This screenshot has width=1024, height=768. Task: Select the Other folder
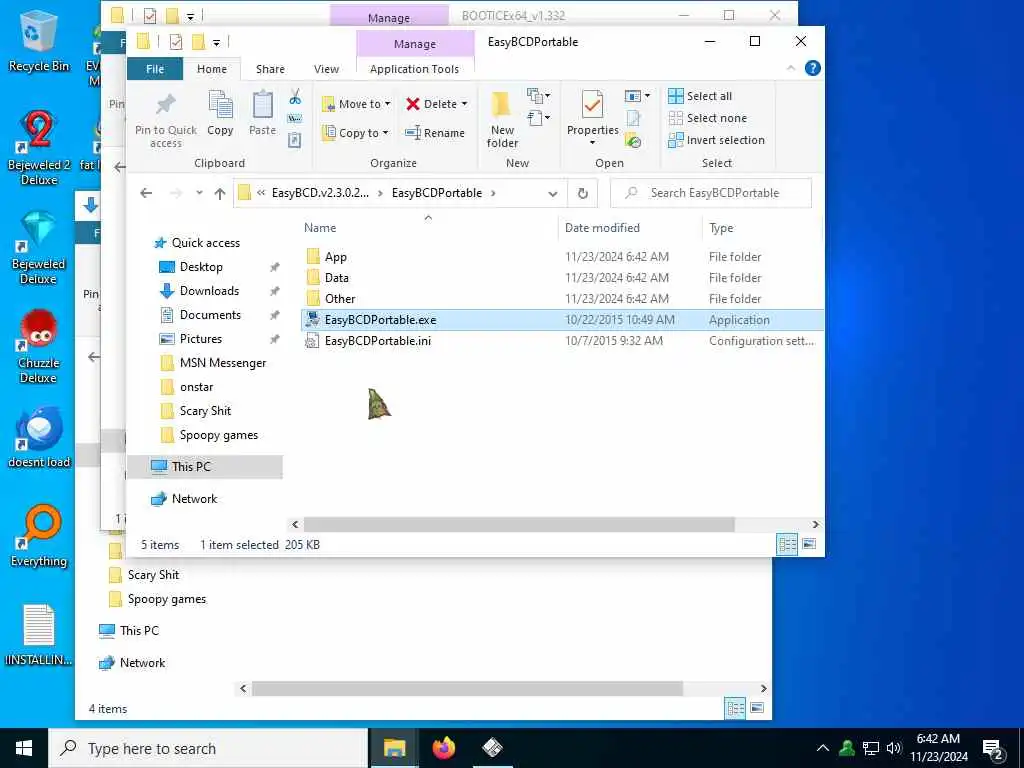click(340, 298)
